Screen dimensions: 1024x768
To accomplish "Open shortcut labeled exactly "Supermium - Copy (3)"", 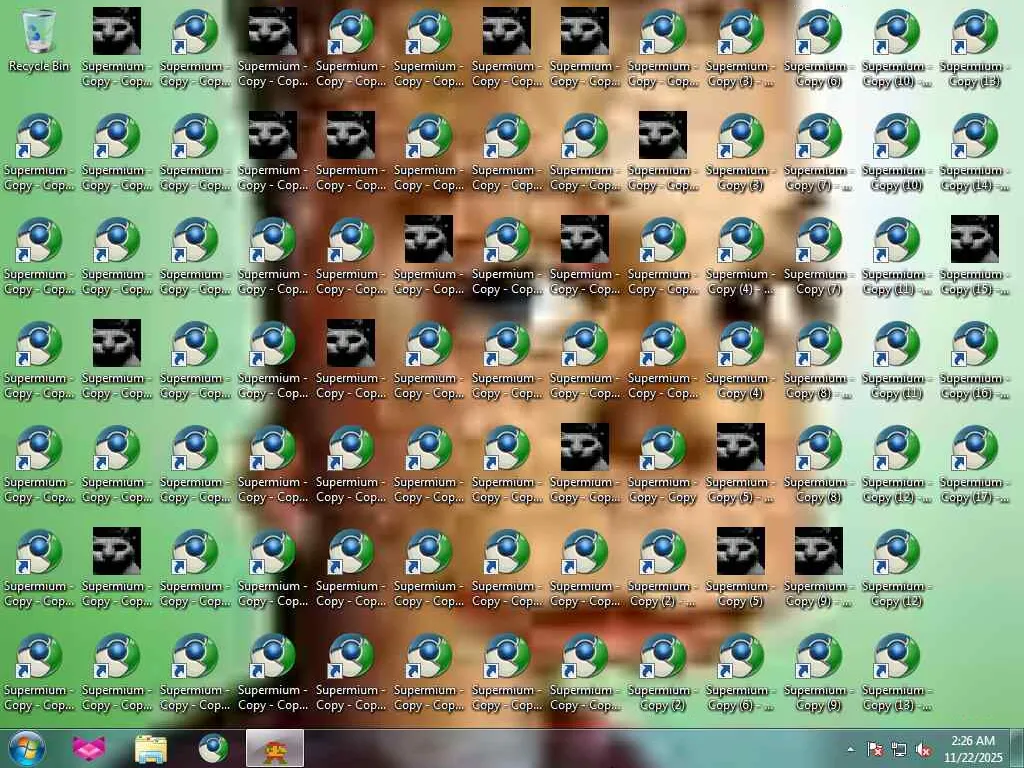I will [740, 152].
